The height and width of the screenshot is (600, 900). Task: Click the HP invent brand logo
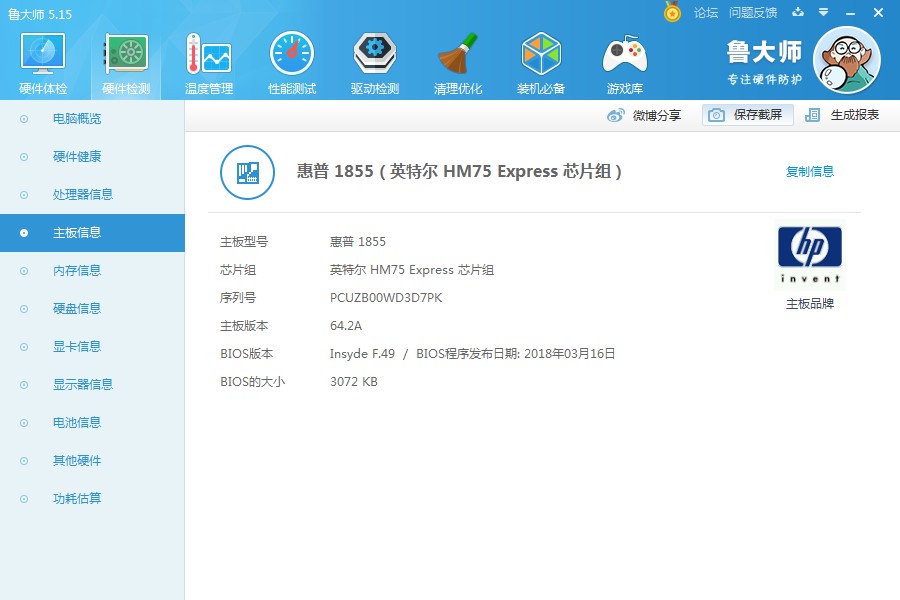(x=810, y=255)
